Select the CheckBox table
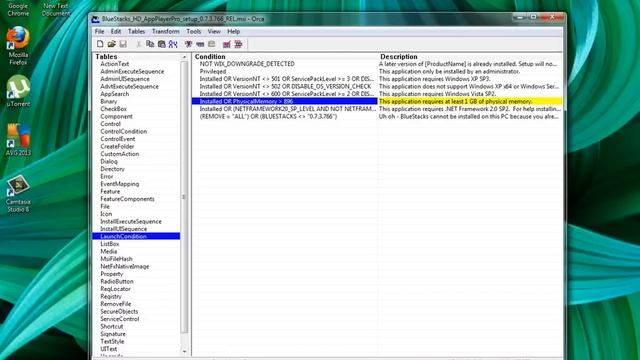 113,109
